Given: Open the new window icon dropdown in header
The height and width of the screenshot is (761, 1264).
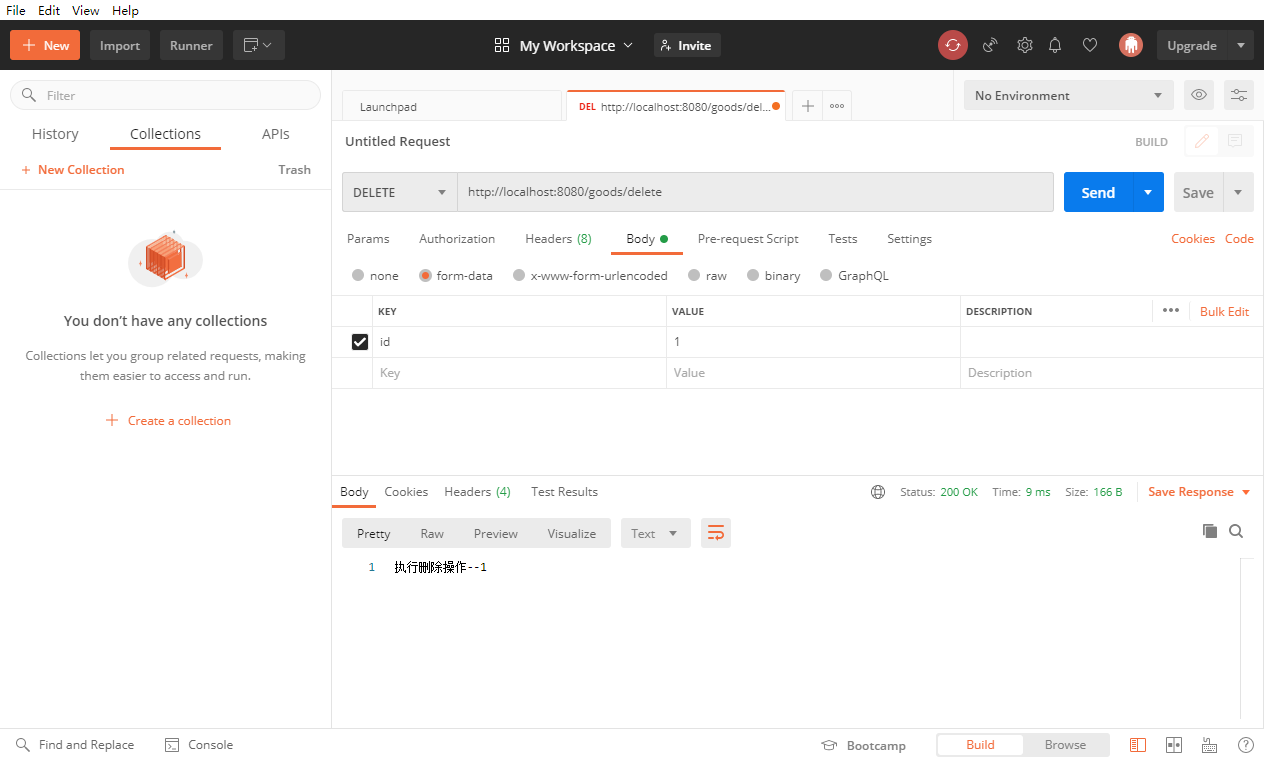Looking at the screenshot, I should (x=259, y=45).
